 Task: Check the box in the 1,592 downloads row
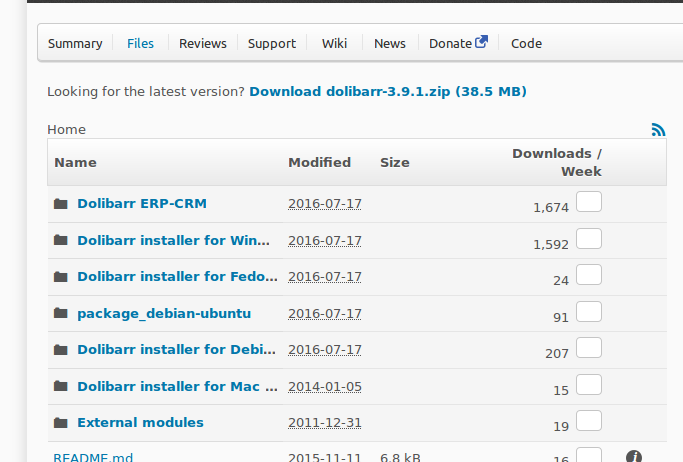[x=589, y=239]
